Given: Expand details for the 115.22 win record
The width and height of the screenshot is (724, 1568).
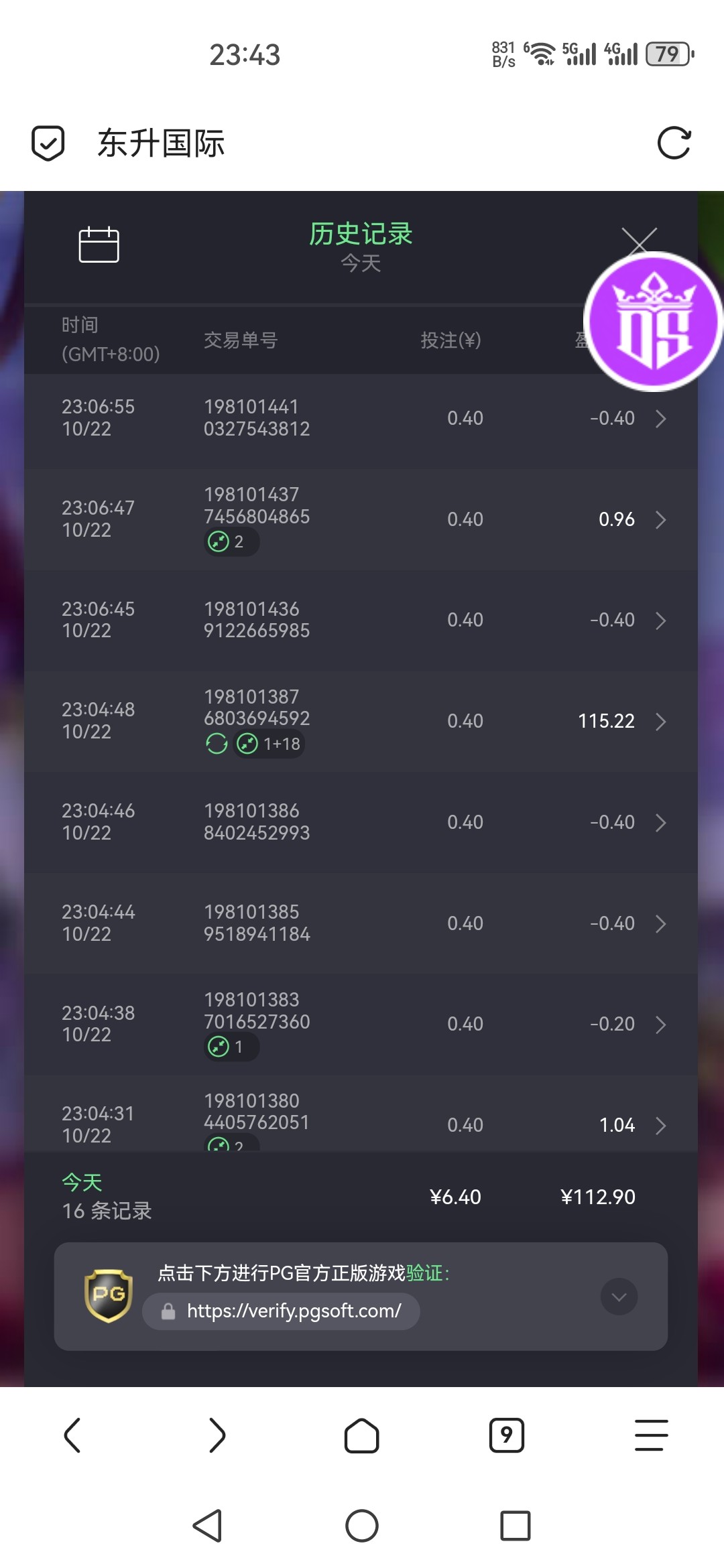Looking at the screenshot, I should coord(660,721).
